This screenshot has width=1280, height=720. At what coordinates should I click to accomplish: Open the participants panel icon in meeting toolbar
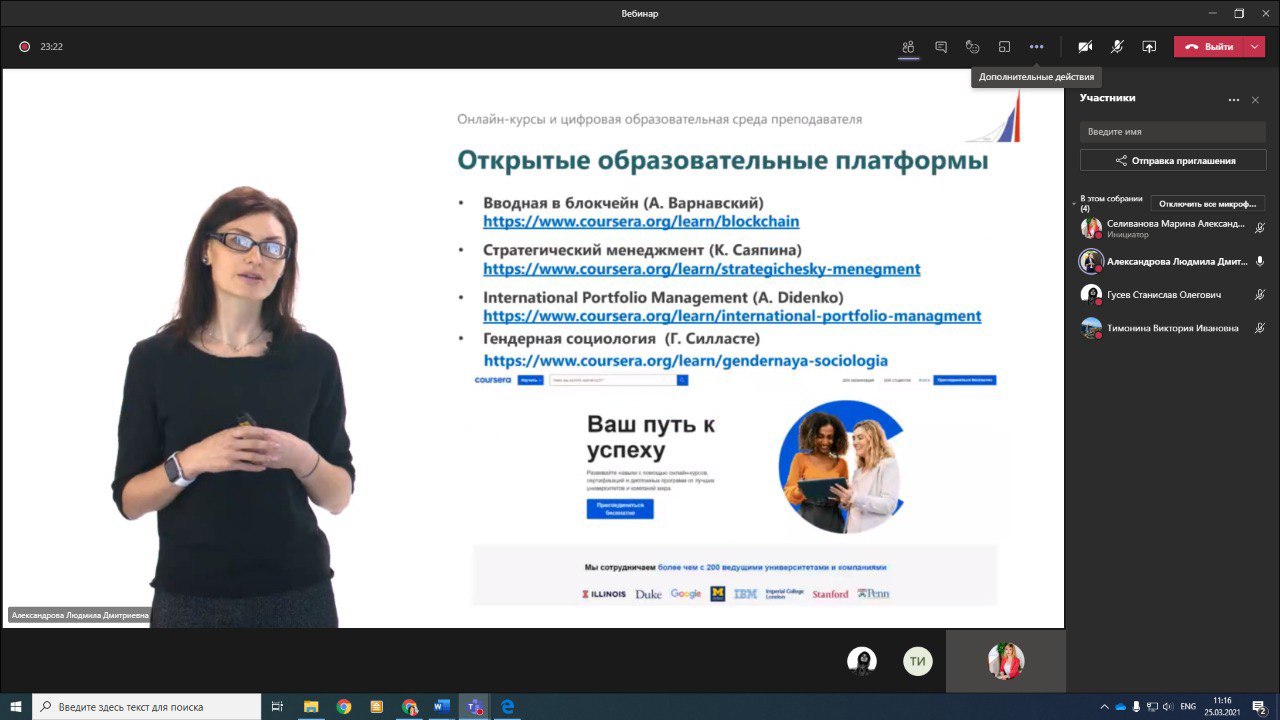click(x=908, y=47)
